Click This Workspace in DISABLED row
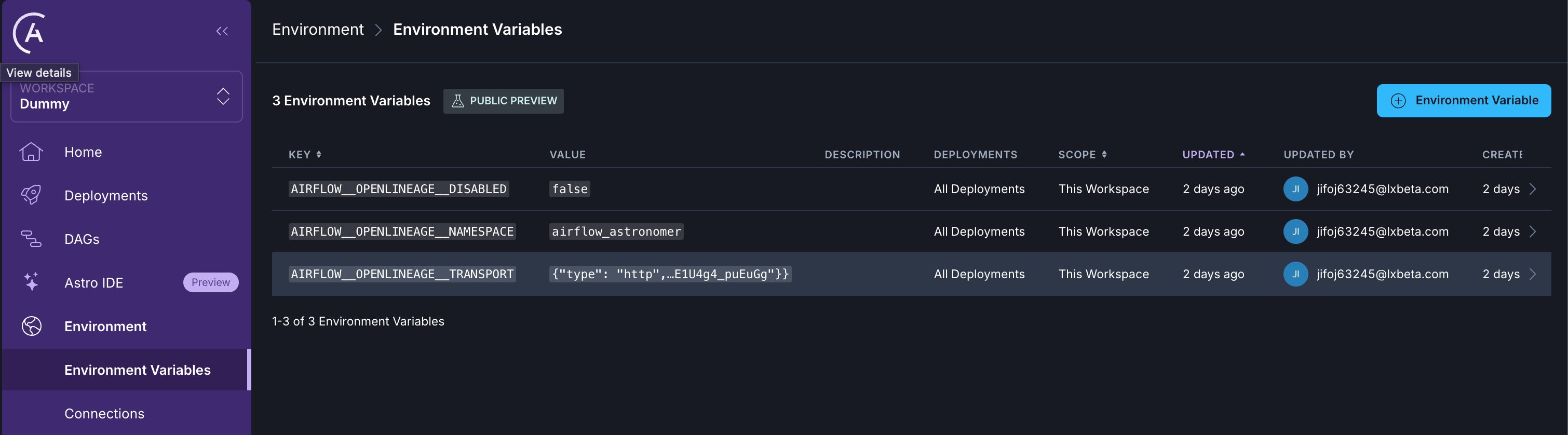Viewport: 1568px width, 435px height. (1103, 189)
